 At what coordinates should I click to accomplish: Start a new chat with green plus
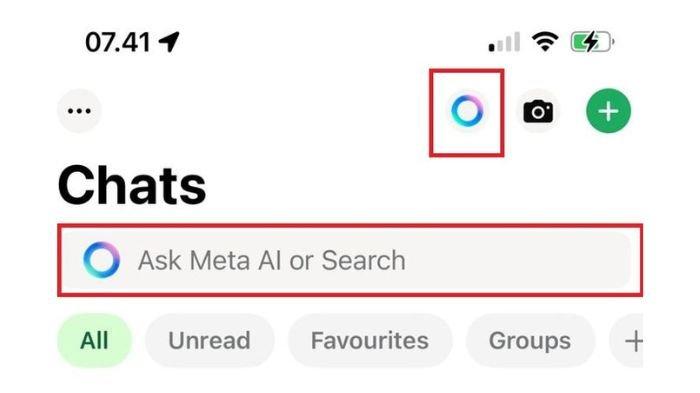click(x=608, y=111)
